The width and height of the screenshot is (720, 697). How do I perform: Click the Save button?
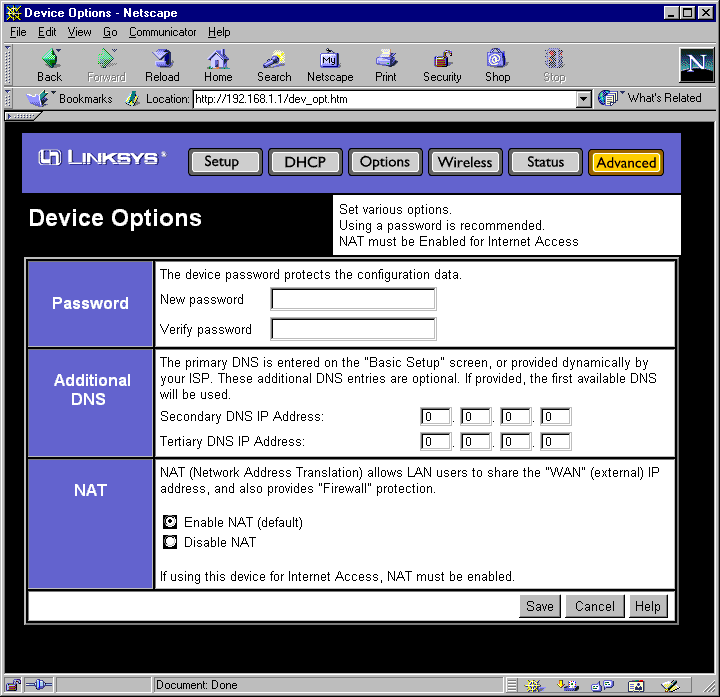[x=540, y=606]
